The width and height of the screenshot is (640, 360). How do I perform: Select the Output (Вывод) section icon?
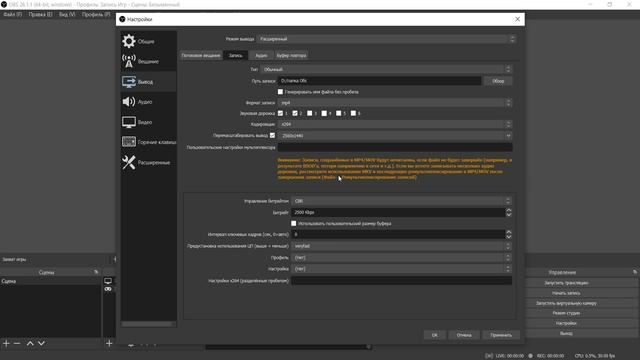pos(129,82)
